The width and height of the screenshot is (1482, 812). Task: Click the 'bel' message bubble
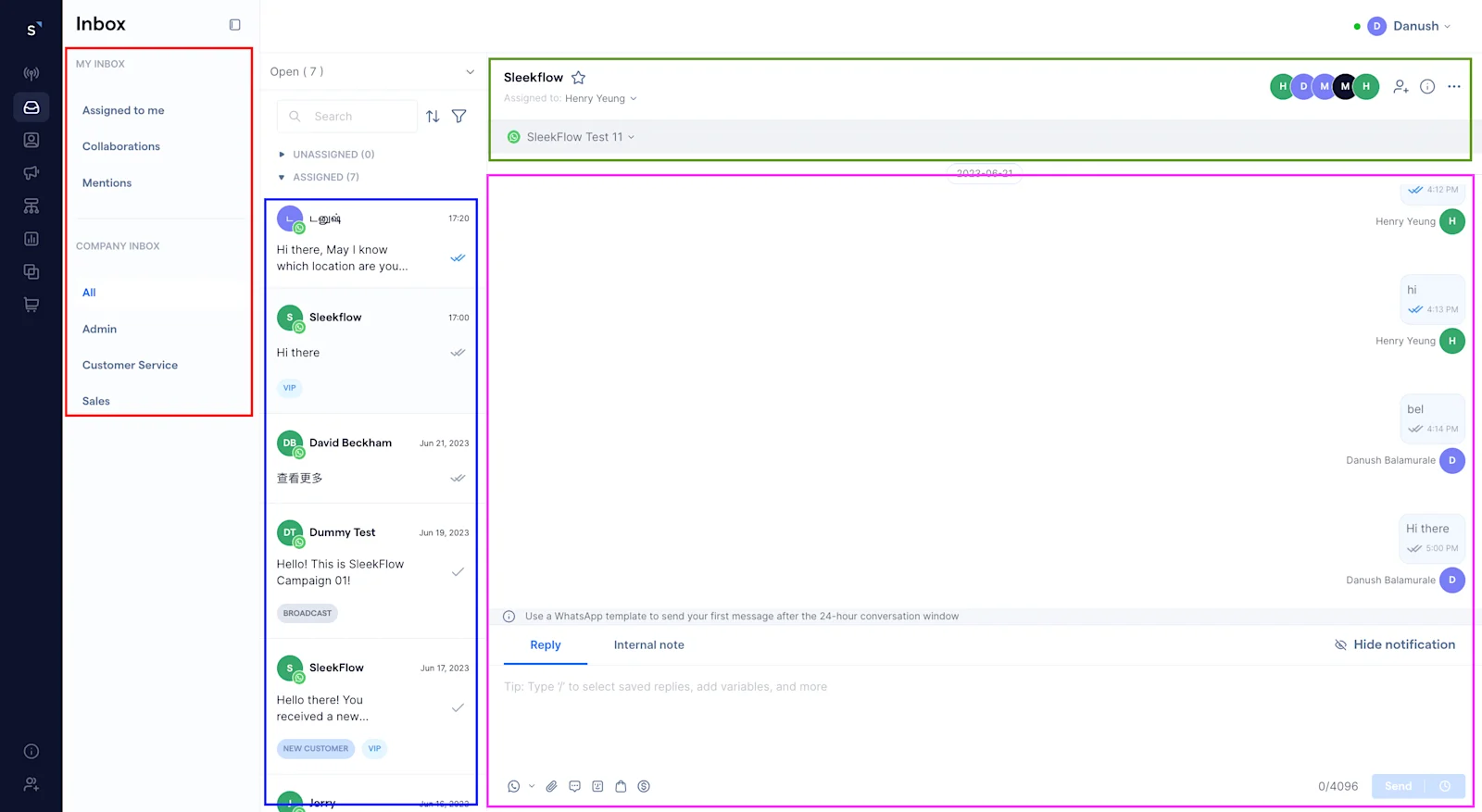tap(1433, 418)
